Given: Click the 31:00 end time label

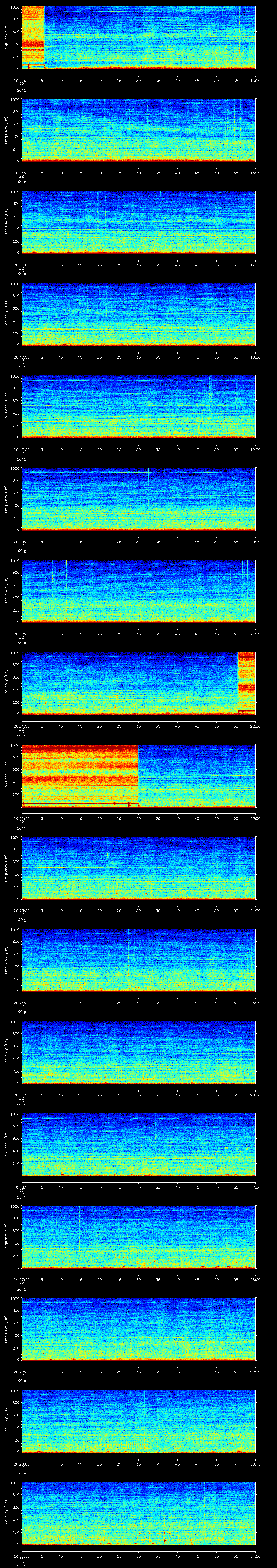Looking at the screenshot, I should tap(256, 1556).
